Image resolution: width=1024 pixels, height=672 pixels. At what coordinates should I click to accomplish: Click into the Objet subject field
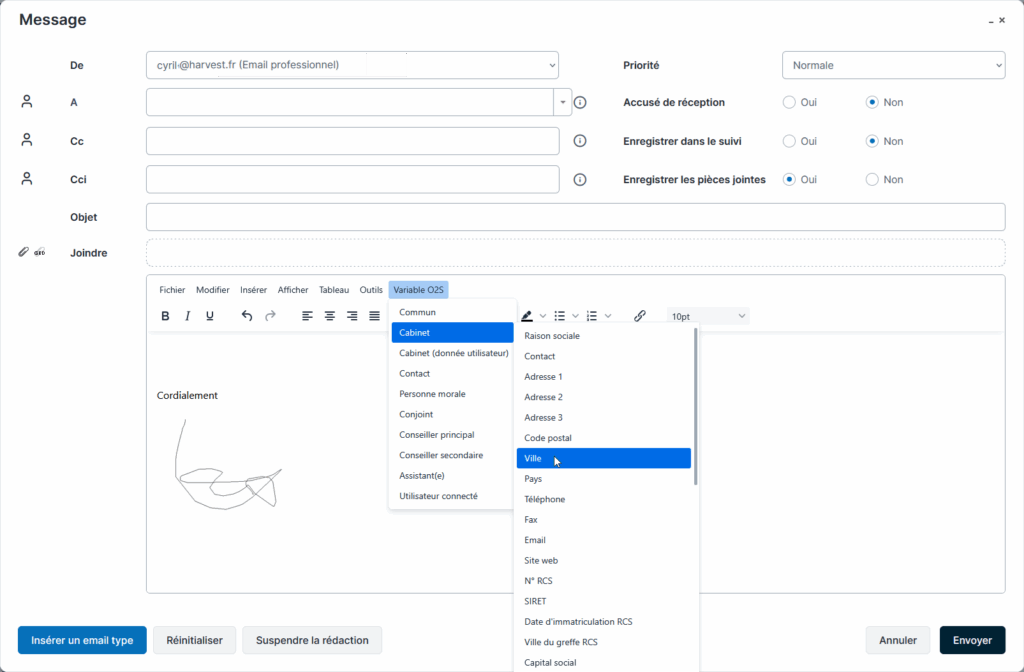coord(575,217)
